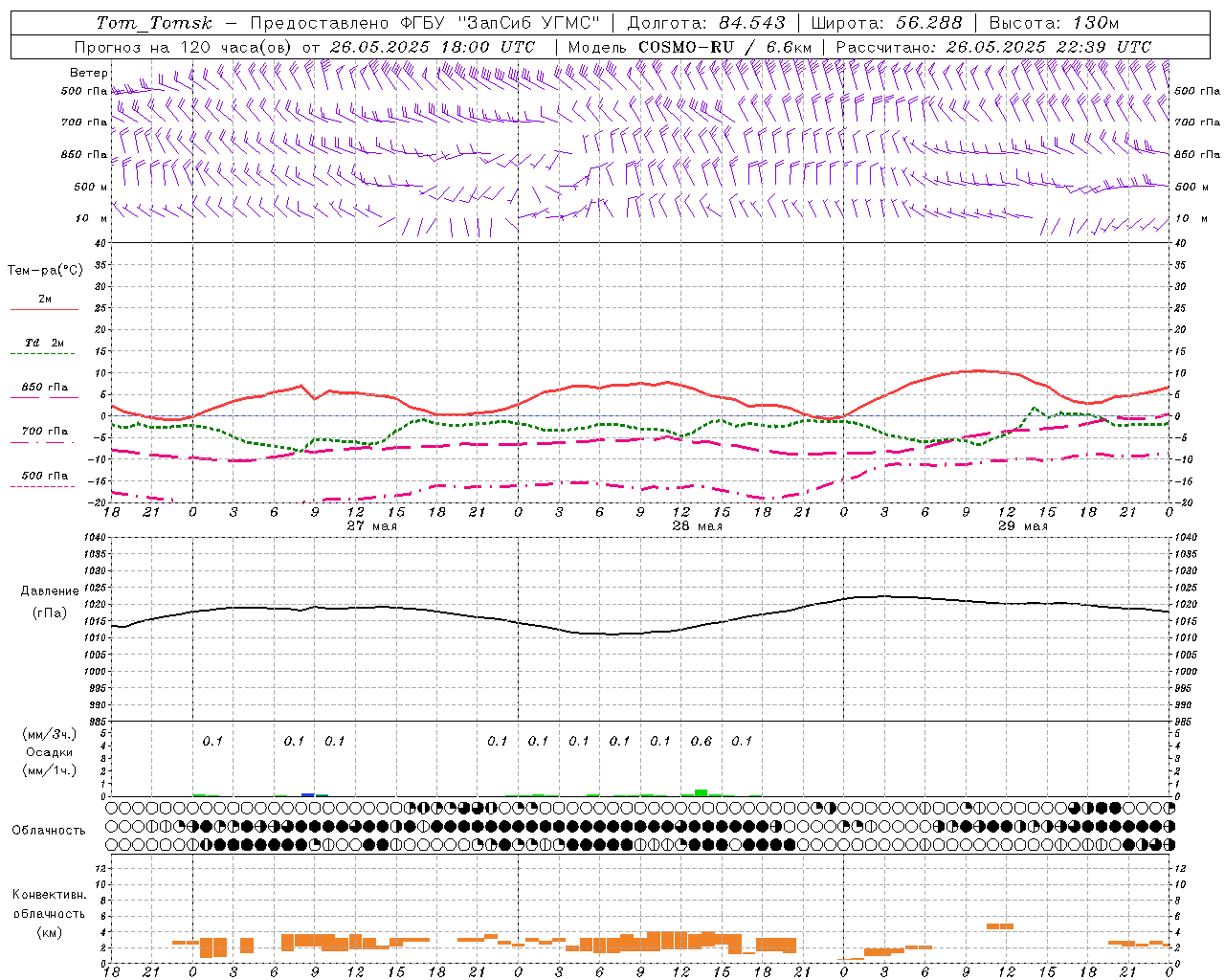Select the Рассчитано: 26.05.2025 22:39 UTC text
The height and width of the screenshot is (980, 1225).
point(993,47)
